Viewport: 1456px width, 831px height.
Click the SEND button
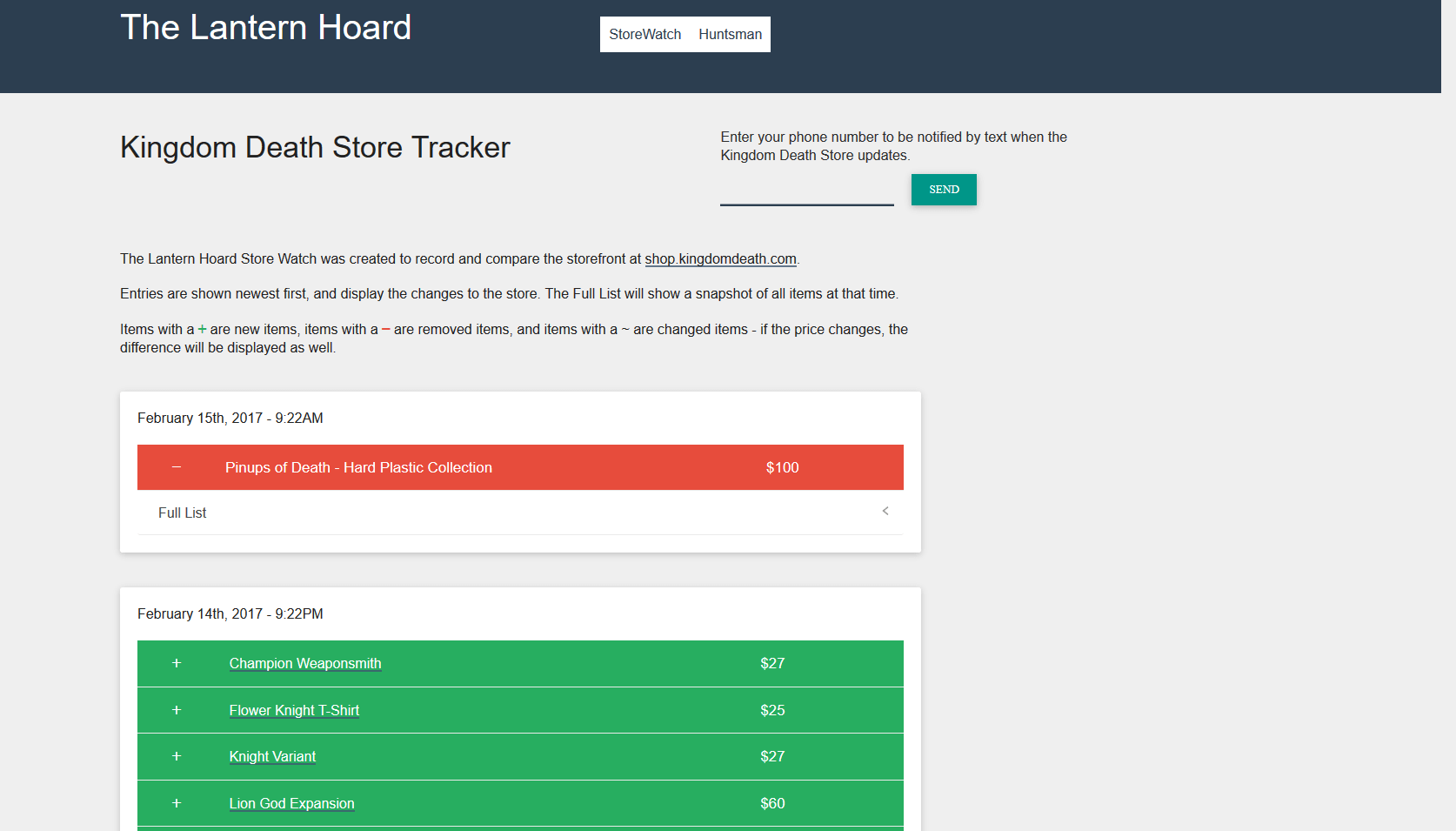(944, 190)
